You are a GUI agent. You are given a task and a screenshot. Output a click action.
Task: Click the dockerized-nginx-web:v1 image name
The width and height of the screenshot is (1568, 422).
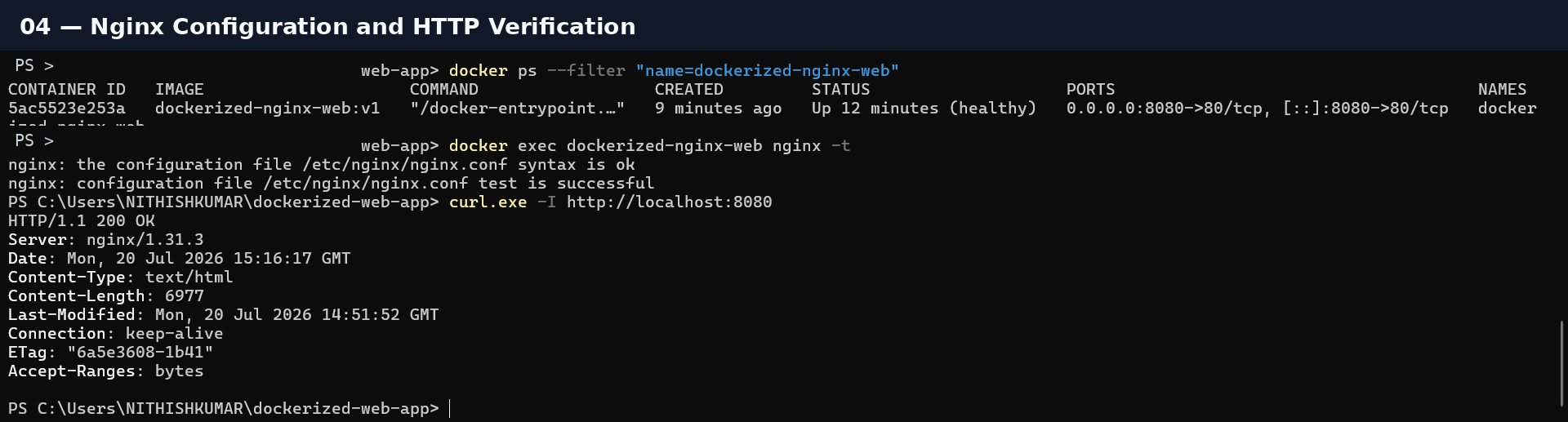pos(267,108)
